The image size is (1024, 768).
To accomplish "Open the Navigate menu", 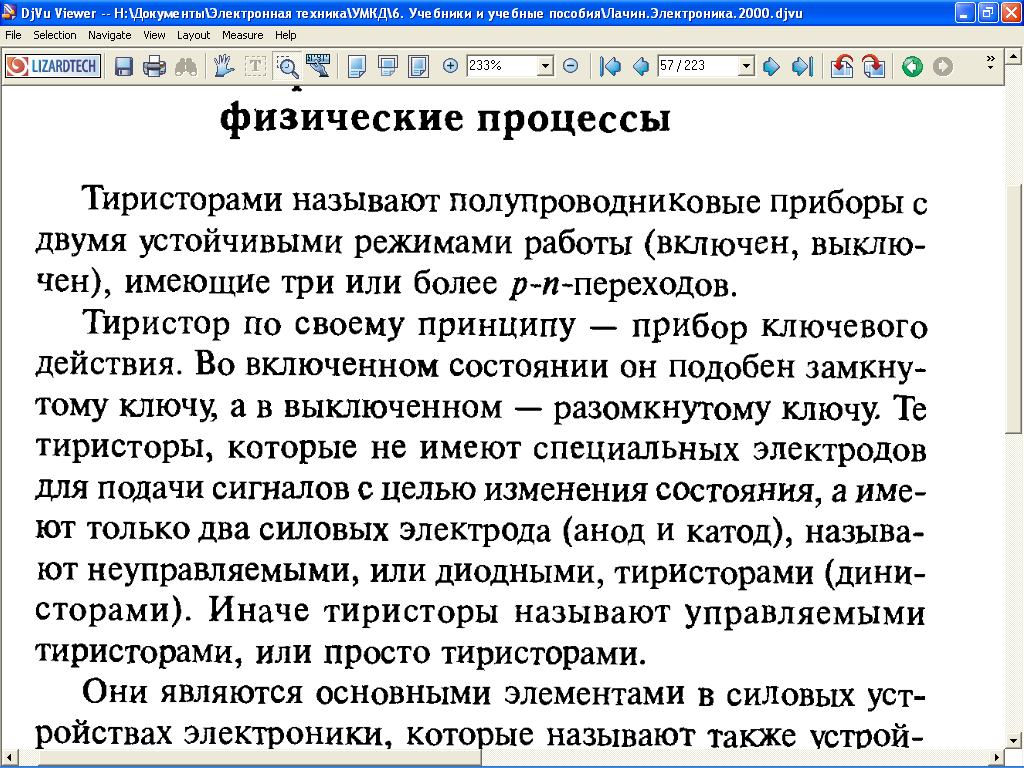I will [x=110, y=35].
